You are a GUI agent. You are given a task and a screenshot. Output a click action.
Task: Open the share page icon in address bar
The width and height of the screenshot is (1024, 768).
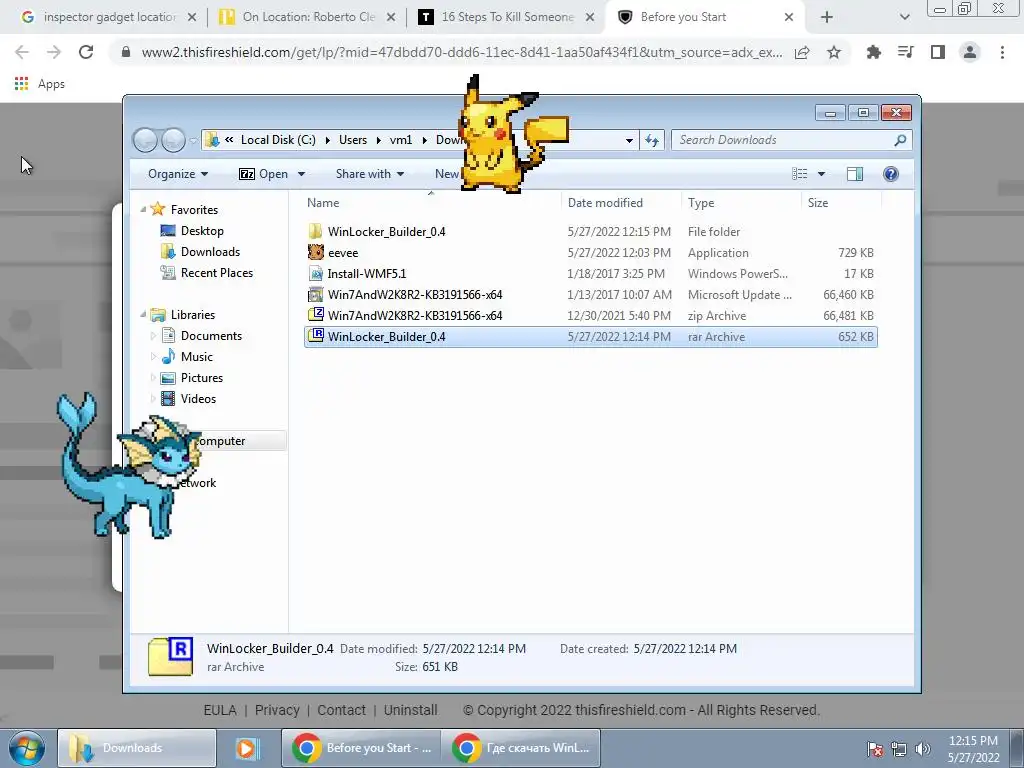802,52
